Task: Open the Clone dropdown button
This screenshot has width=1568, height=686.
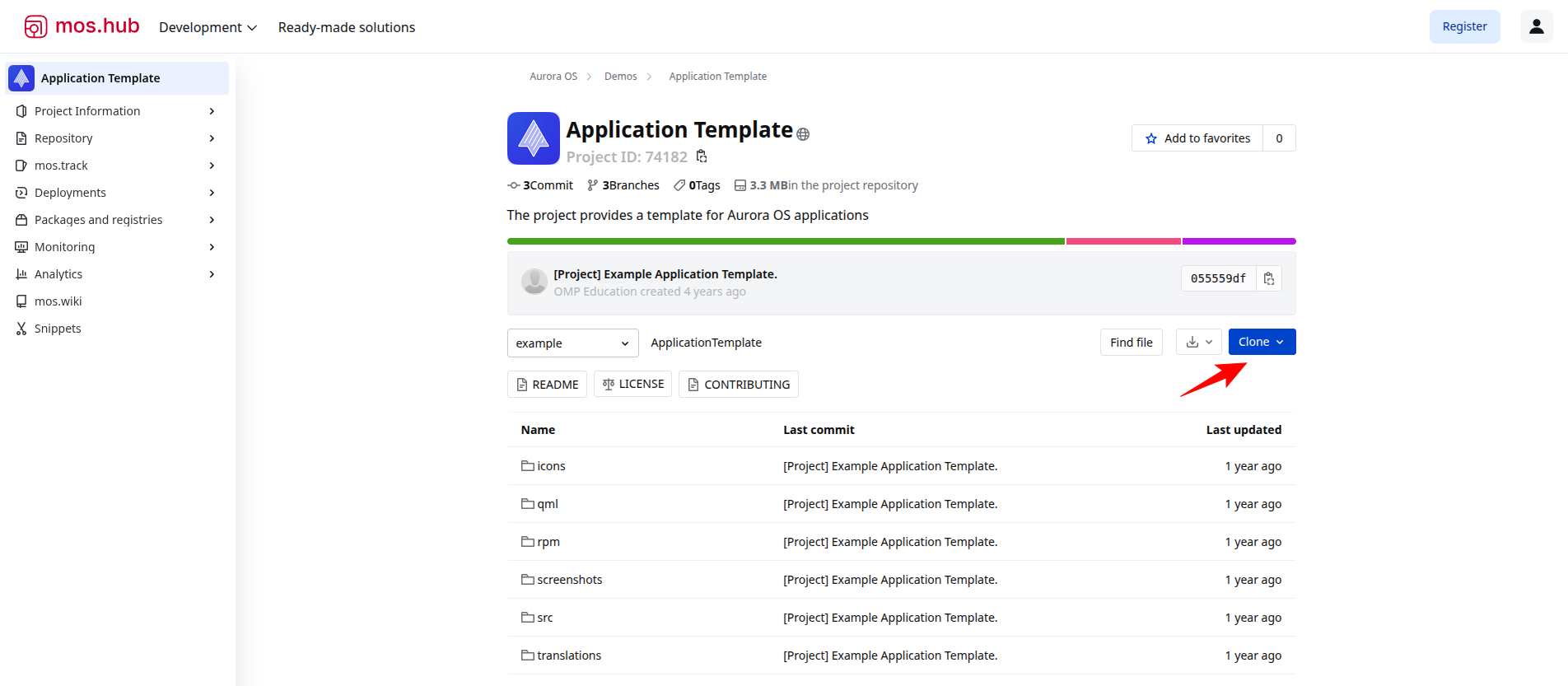Action: (1262, 342)
